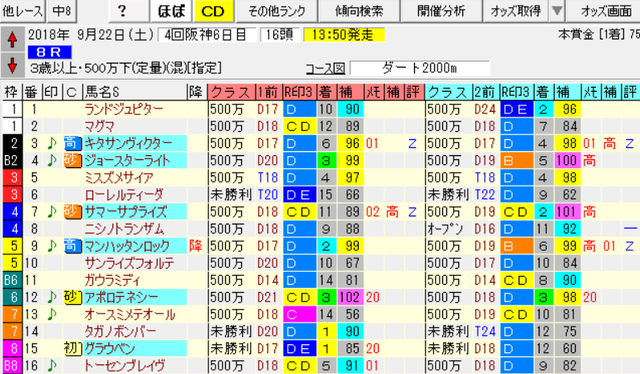Image resolution: width=640 pixels, height=374 pixels.
Task: Click the 2前 column header
Action: click(x=486, y=92)
